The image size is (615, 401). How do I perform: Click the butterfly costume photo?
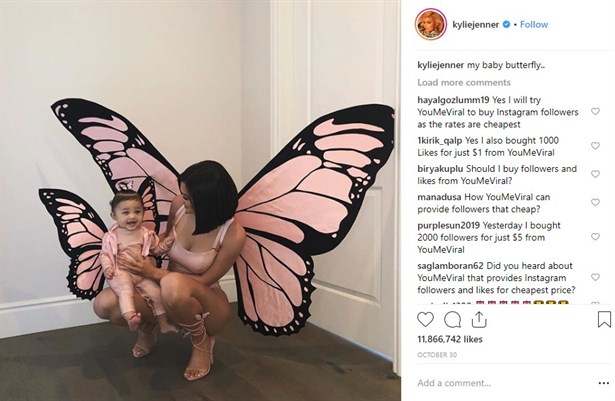(x=200, y=200)
